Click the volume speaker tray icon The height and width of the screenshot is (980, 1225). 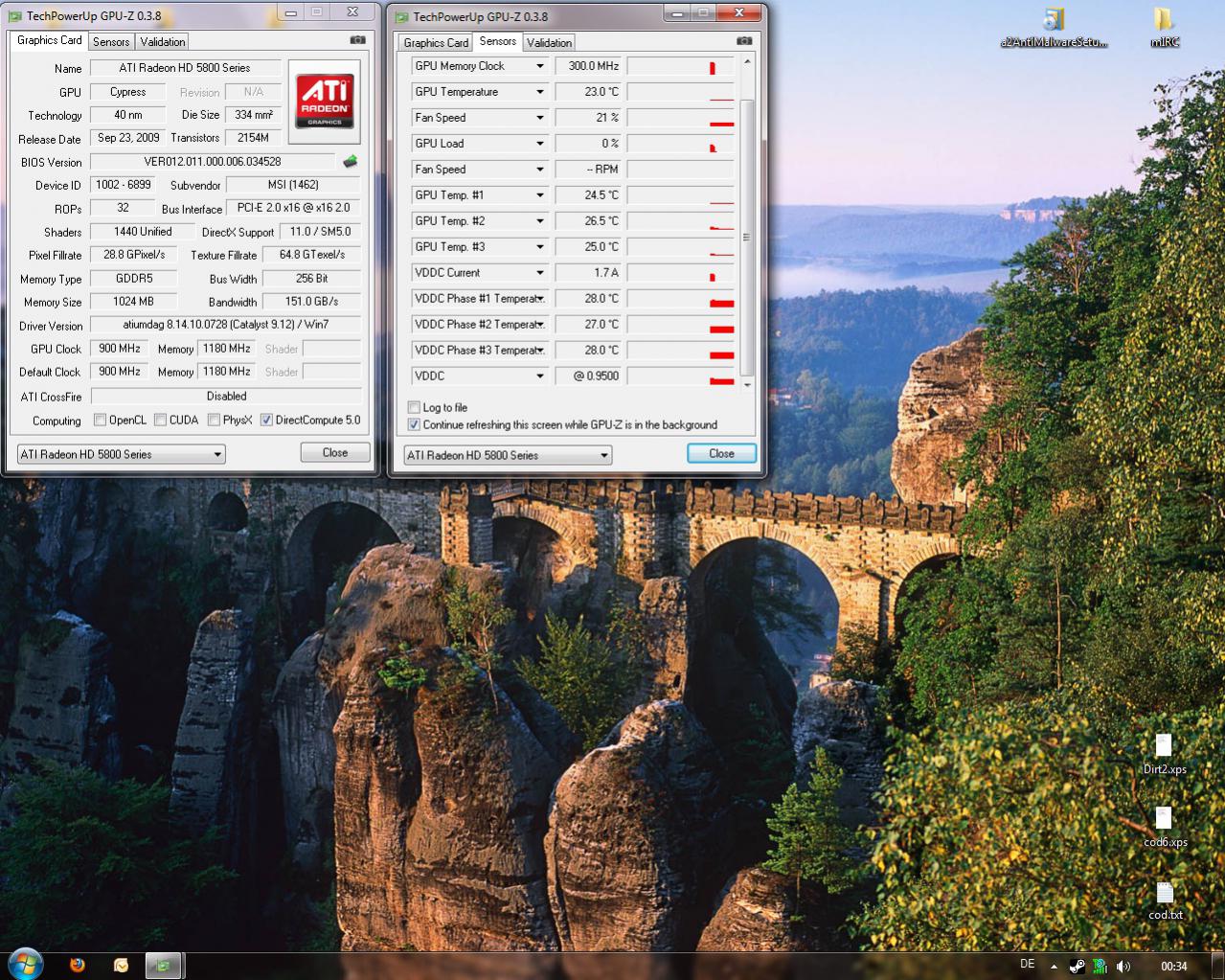pos(1123,966)
